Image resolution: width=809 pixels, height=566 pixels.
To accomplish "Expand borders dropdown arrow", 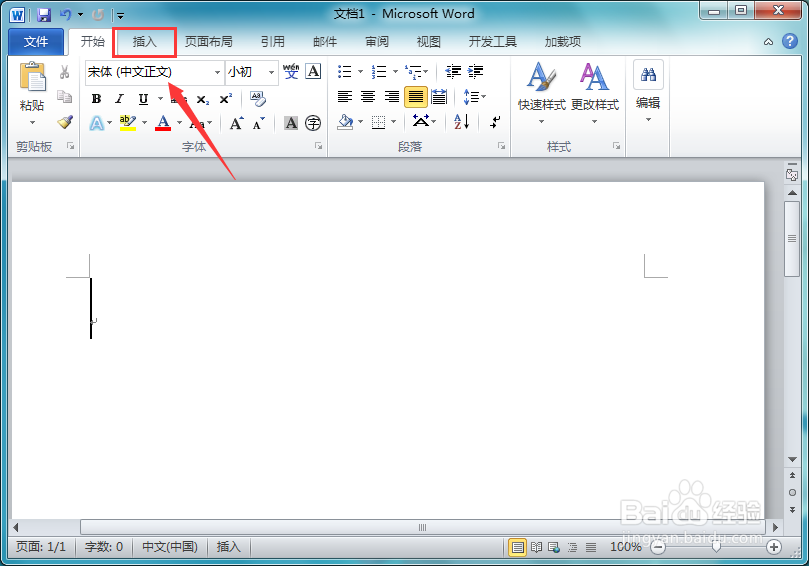I will point(394,122).
